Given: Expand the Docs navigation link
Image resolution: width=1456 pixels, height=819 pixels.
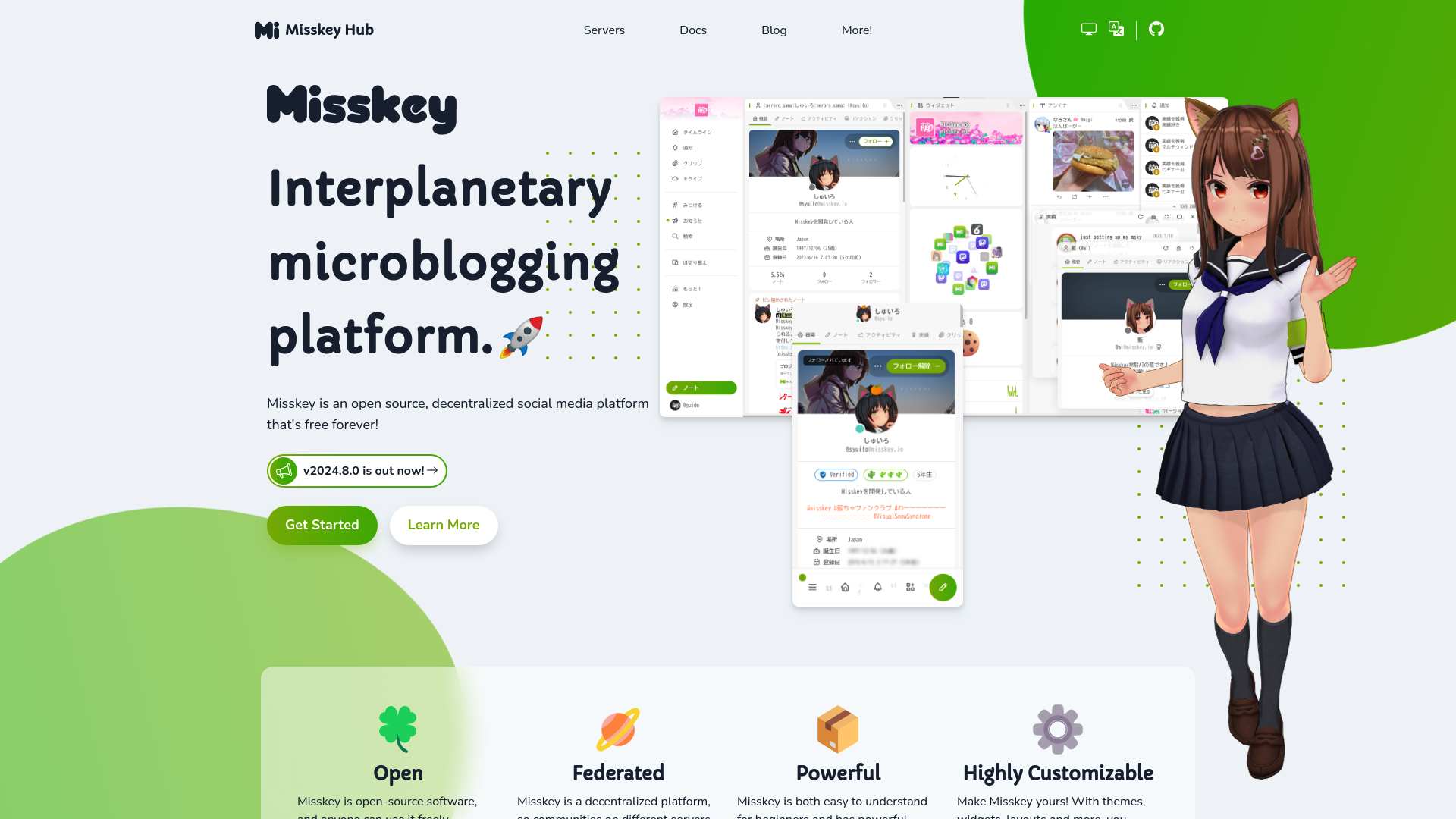Looking at the screenshot, I should coord(693,30).
